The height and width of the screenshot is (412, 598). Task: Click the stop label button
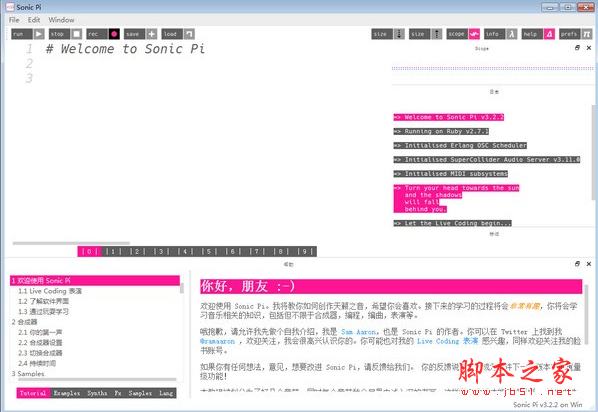[x=59, y=34]
